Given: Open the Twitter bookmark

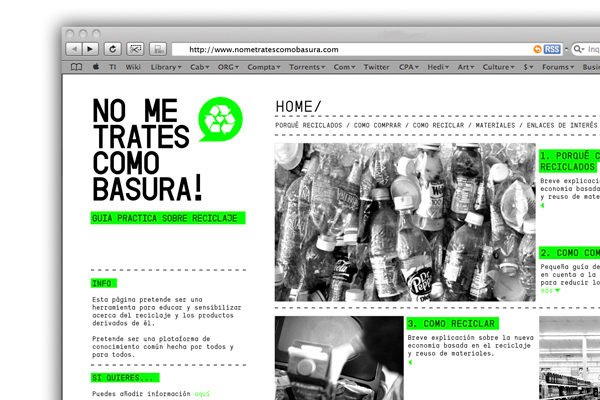Looking at the screenshot, I should click(x=377, y=67).
